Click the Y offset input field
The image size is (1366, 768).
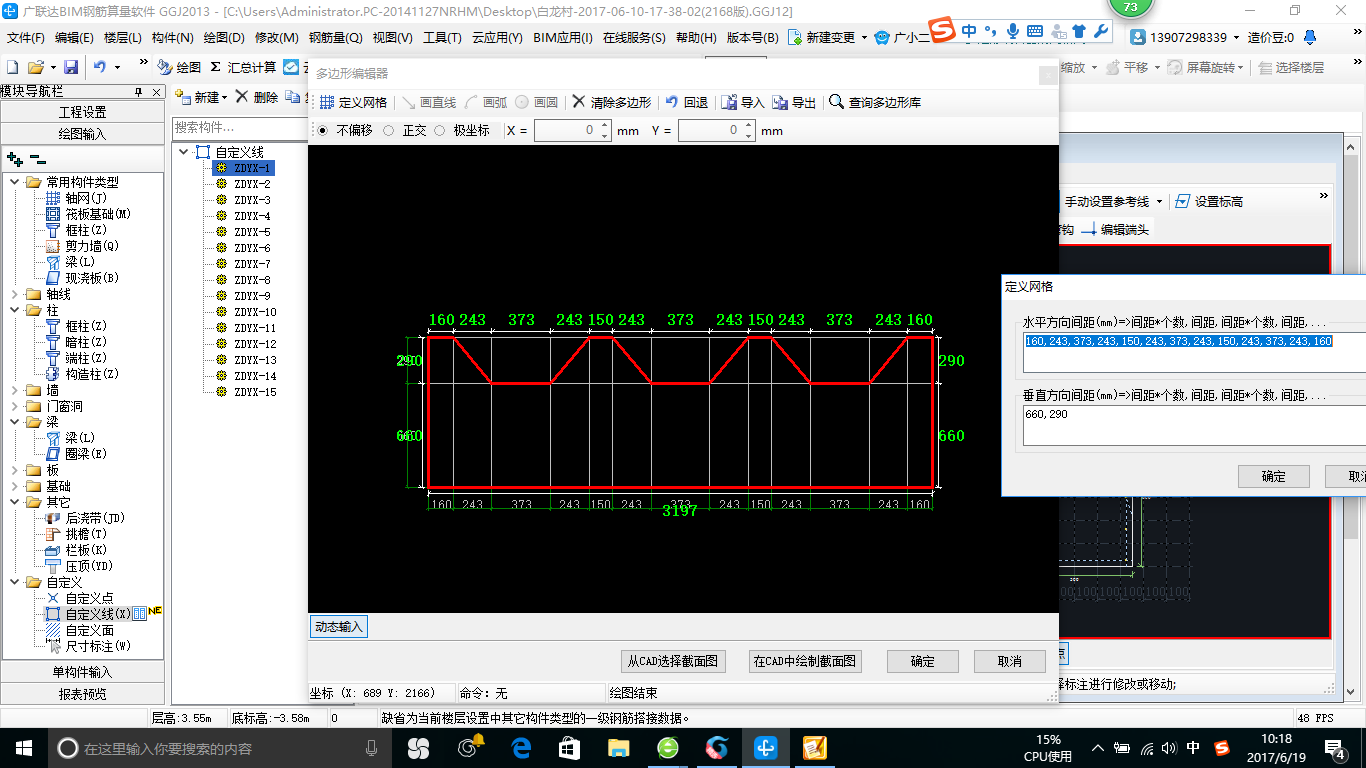710,131
